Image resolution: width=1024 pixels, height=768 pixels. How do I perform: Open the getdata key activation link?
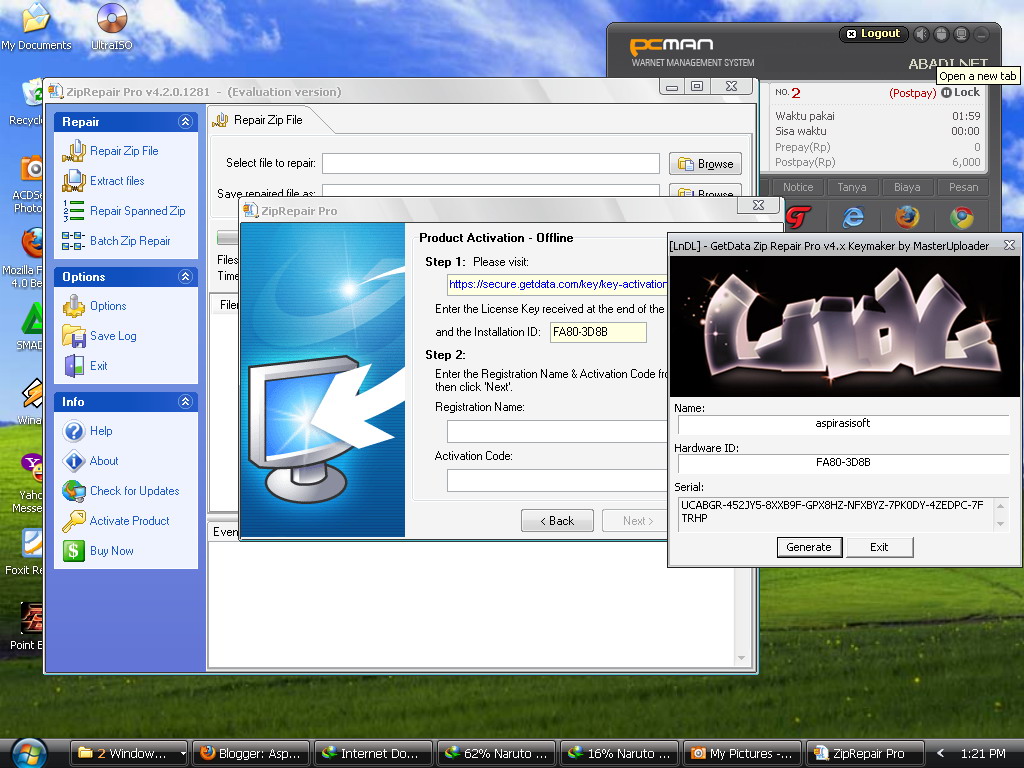click(558, 284)
